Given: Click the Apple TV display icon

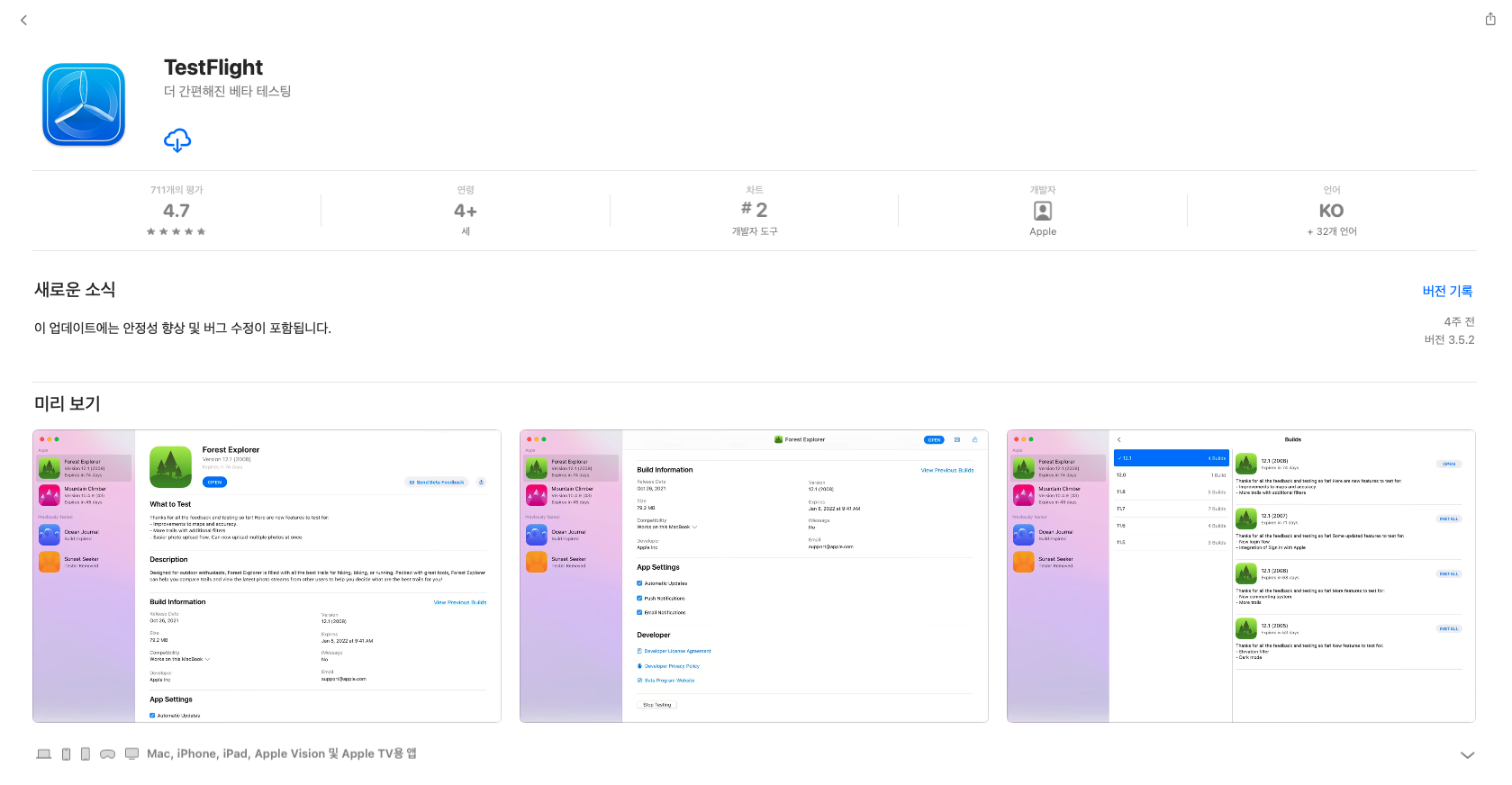Looking at the screenshot, I should [x=131, y=753].
